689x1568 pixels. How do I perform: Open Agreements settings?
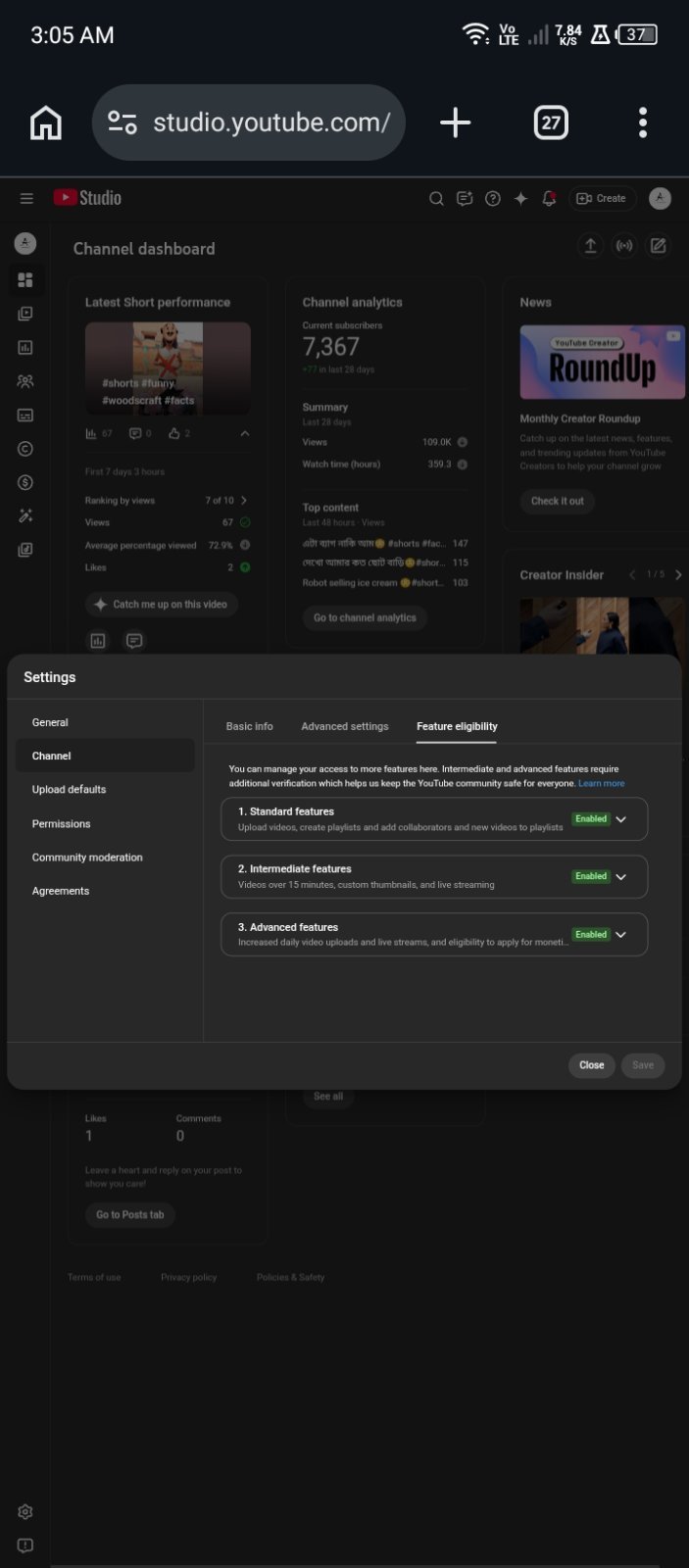pos(105,891)
